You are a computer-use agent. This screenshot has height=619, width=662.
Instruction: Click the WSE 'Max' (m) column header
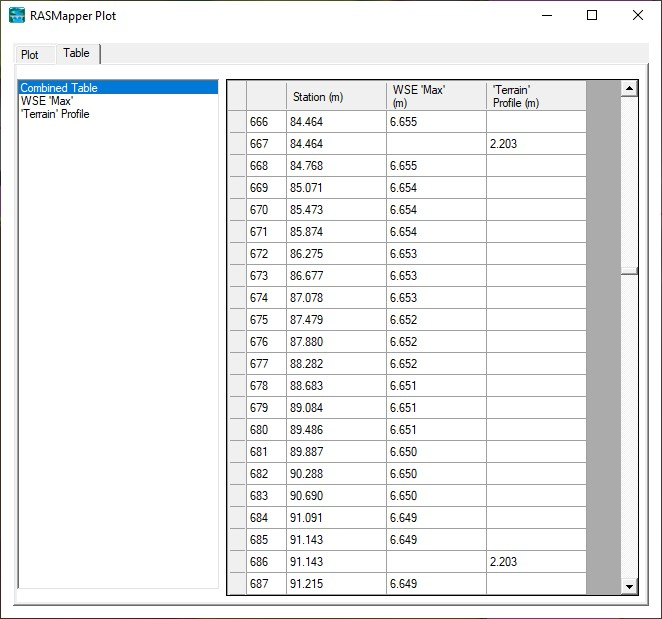[436, 97]
